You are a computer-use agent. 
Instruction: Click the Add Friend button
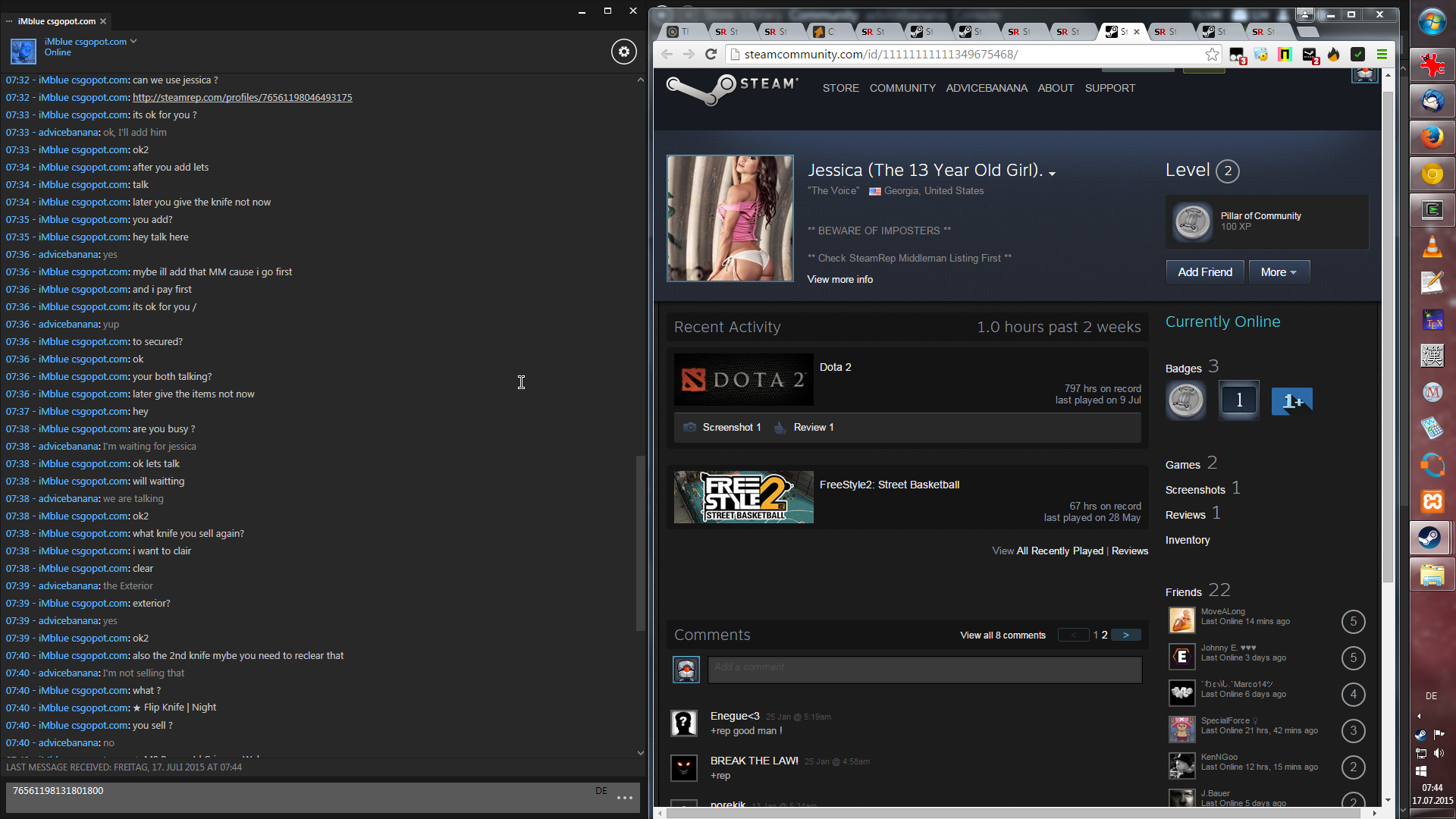[1204, 272]
